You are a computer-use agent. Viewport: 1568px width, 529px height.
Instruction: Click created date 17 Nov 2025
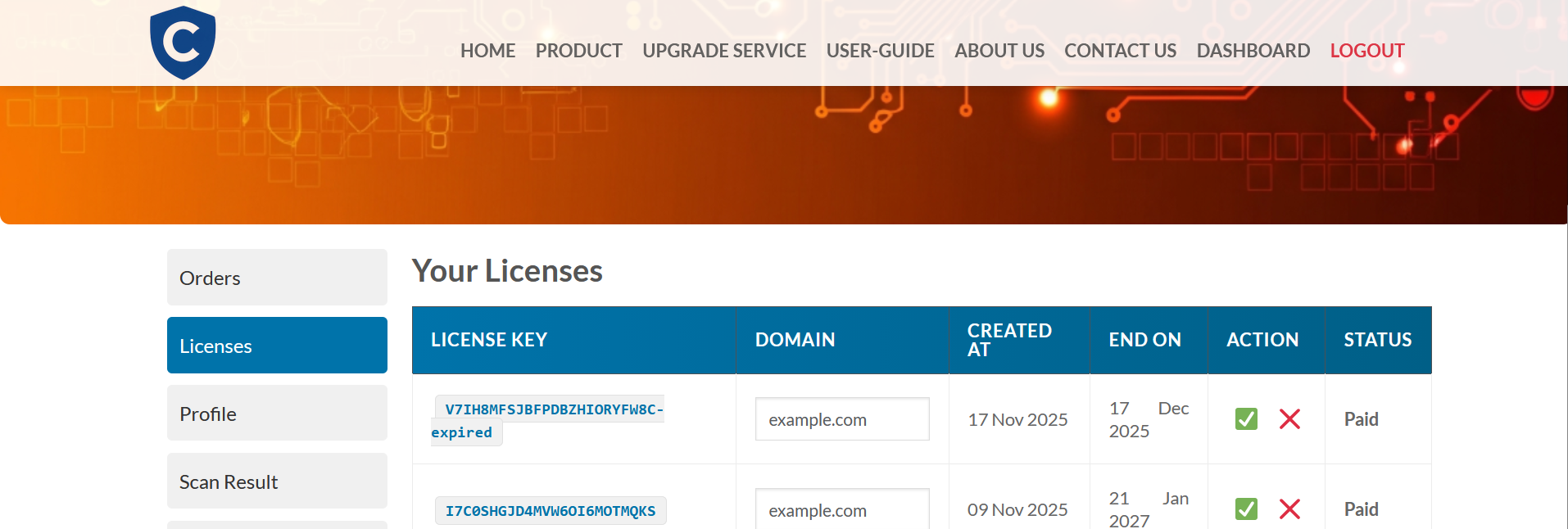[x=1017, y=419]
